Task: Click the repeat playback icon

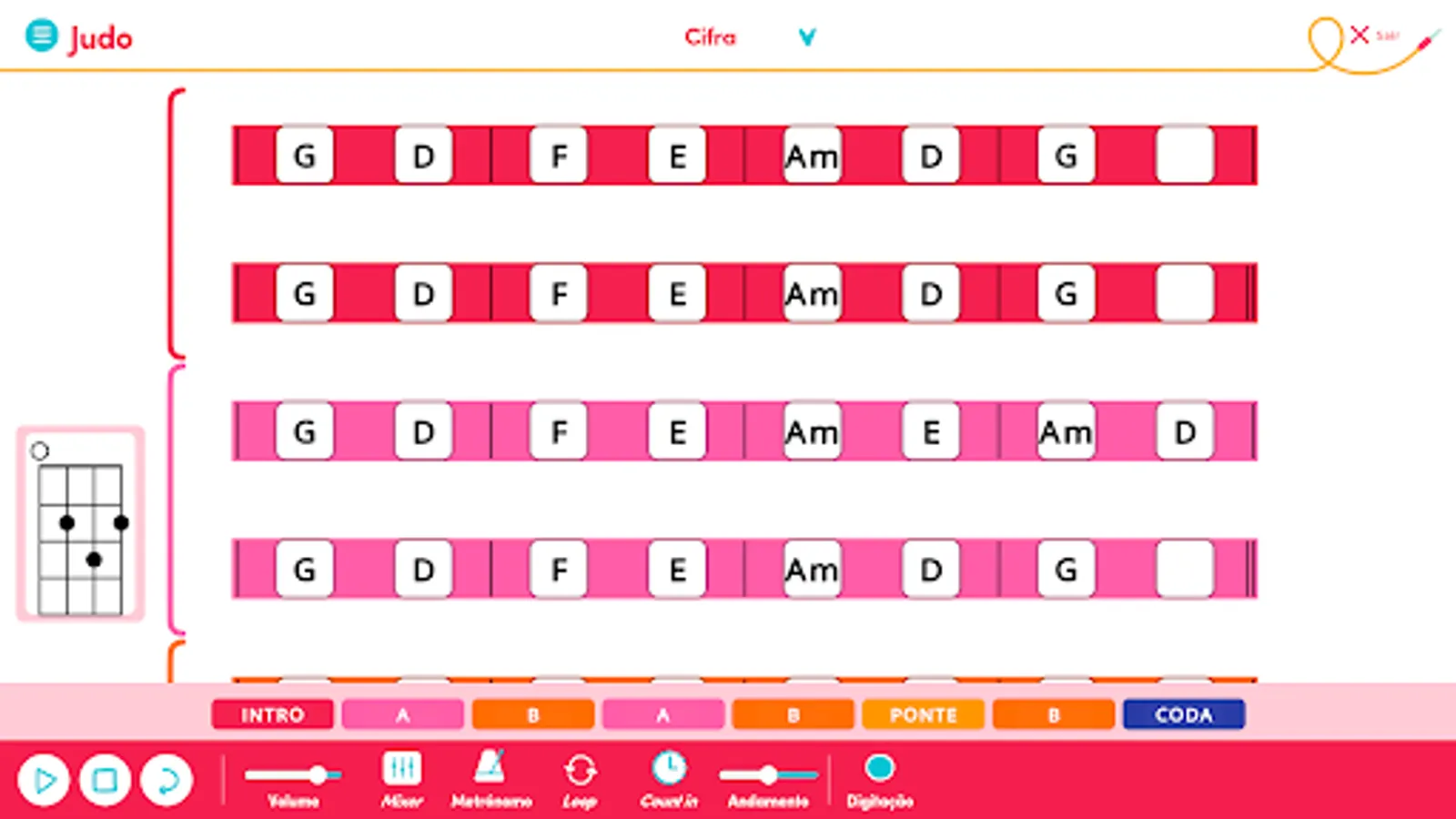Action: 167,780
